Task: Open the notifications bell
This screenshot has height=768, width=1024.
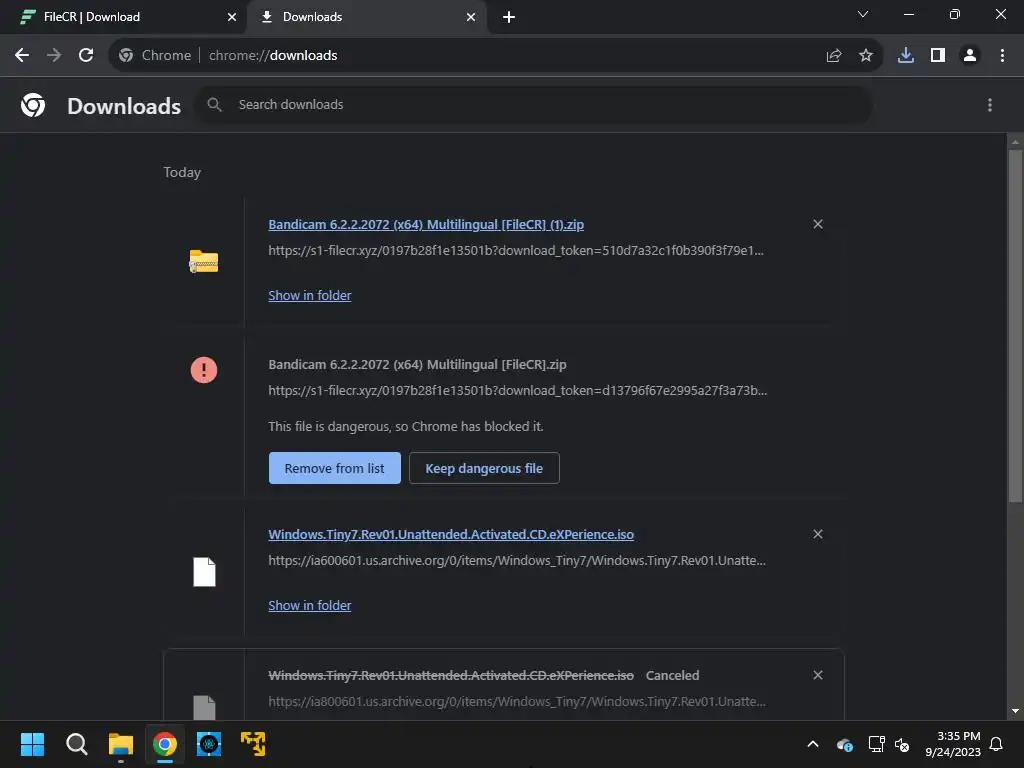Action: [x=997, y=744]
